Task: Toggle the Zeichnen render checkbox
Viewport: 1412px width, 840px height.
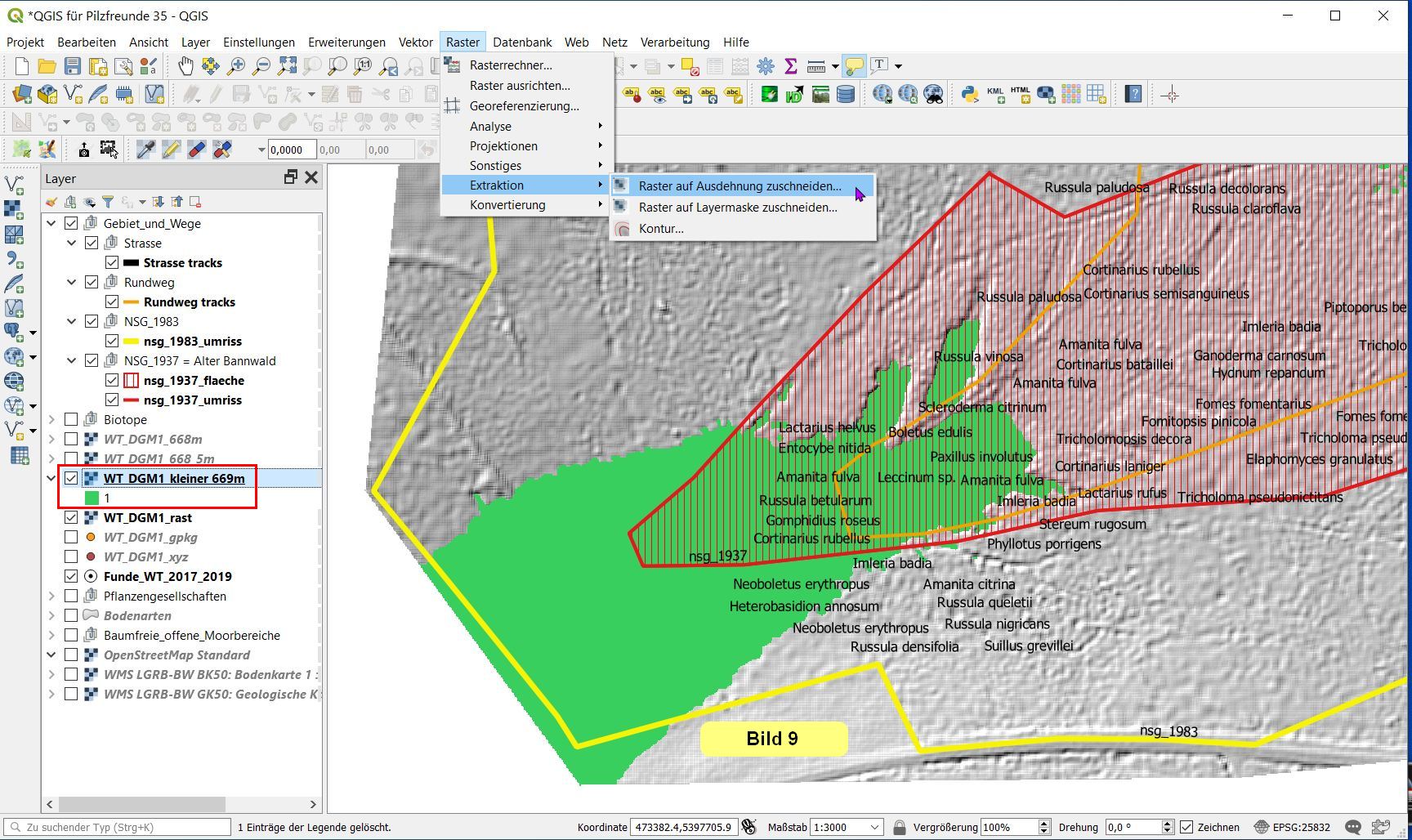Action: [1187, 827]
